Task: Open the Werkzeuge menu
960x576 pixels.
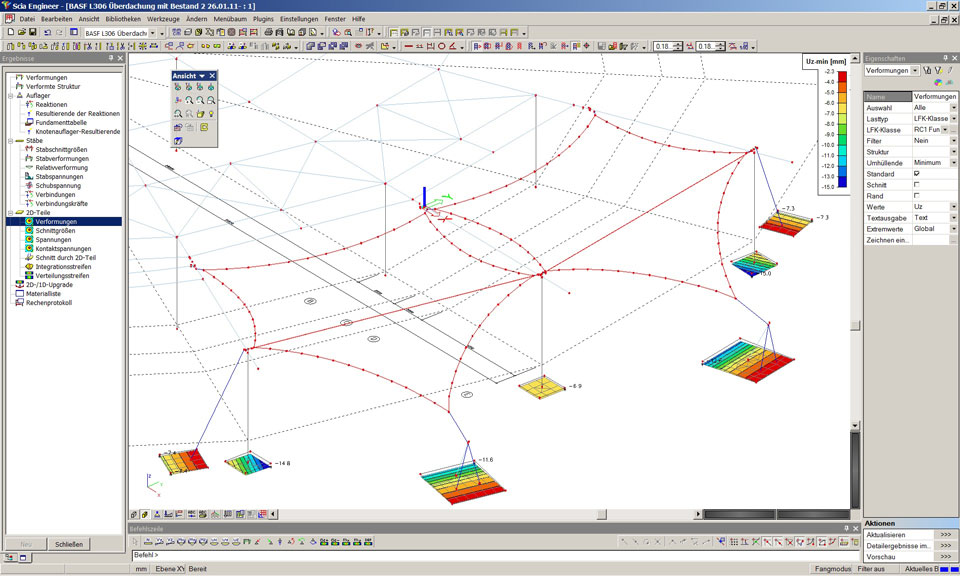Action: point(163,19)
